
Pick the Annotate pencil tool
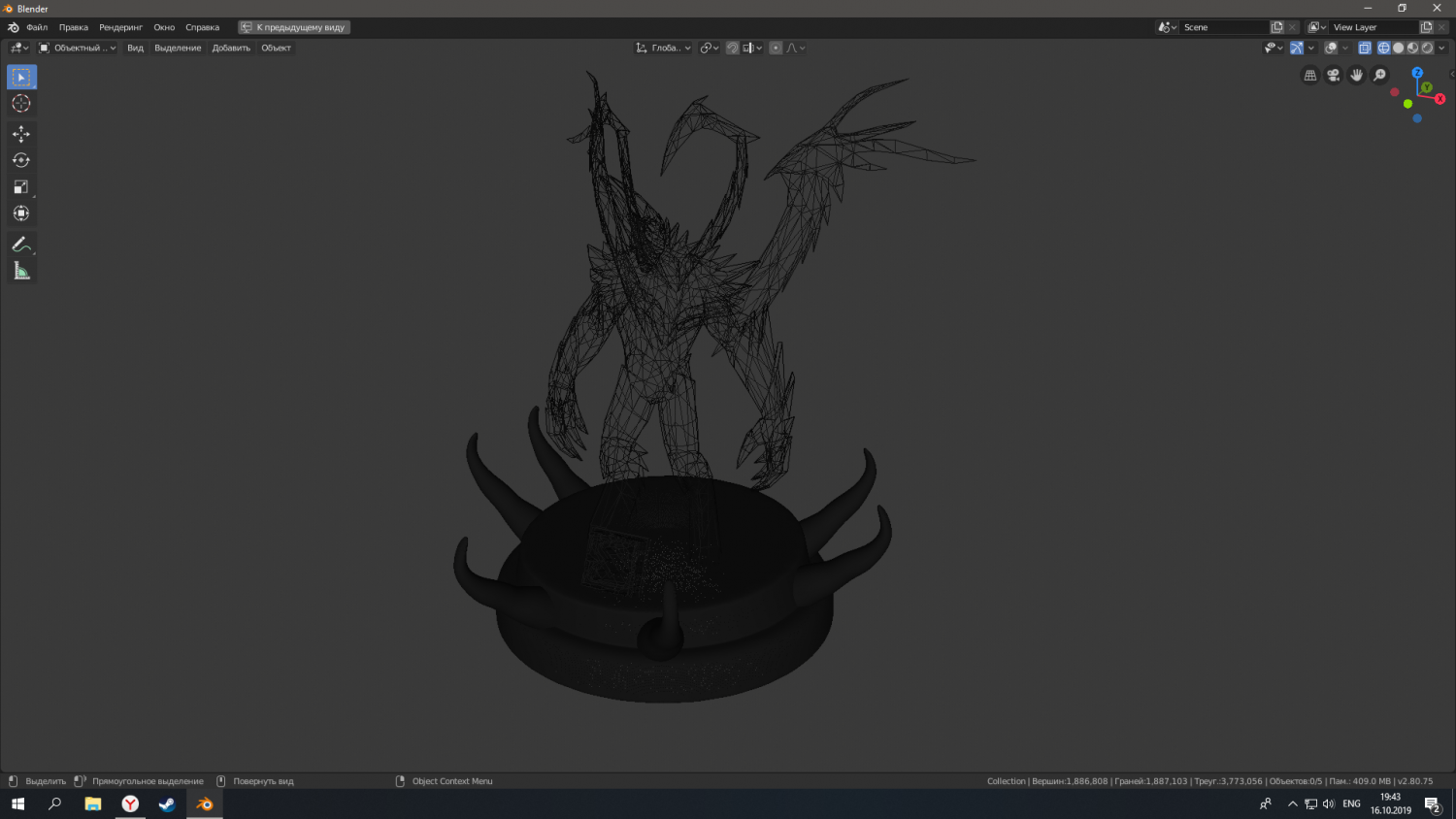[21, 245]
